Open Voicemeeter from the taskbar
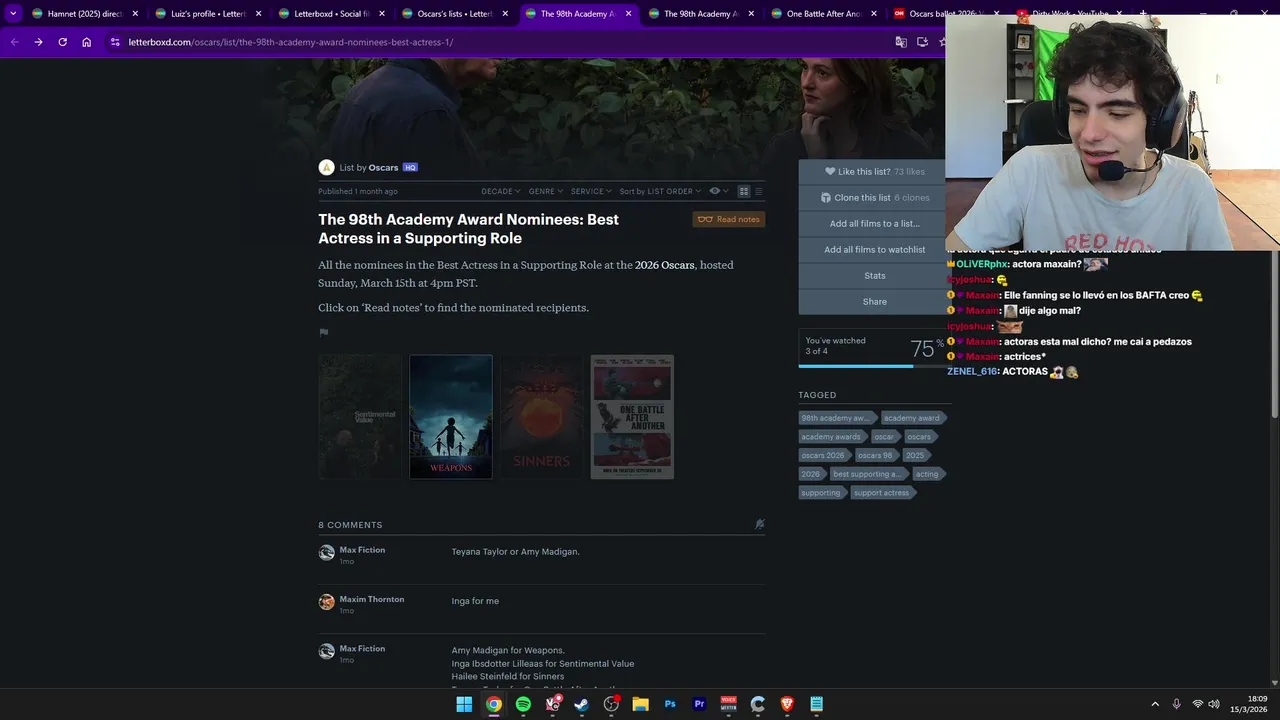Screen dimensions: 1280x720 coord(729,704)
